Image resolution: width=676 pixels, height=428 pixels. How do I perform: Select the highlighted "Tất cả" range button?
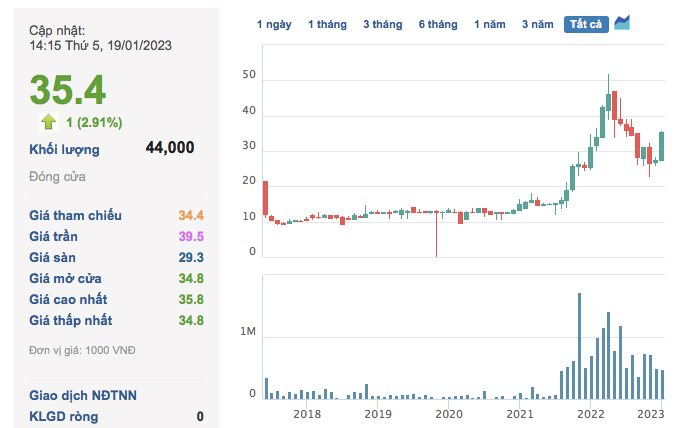click(x=587, y=23)
